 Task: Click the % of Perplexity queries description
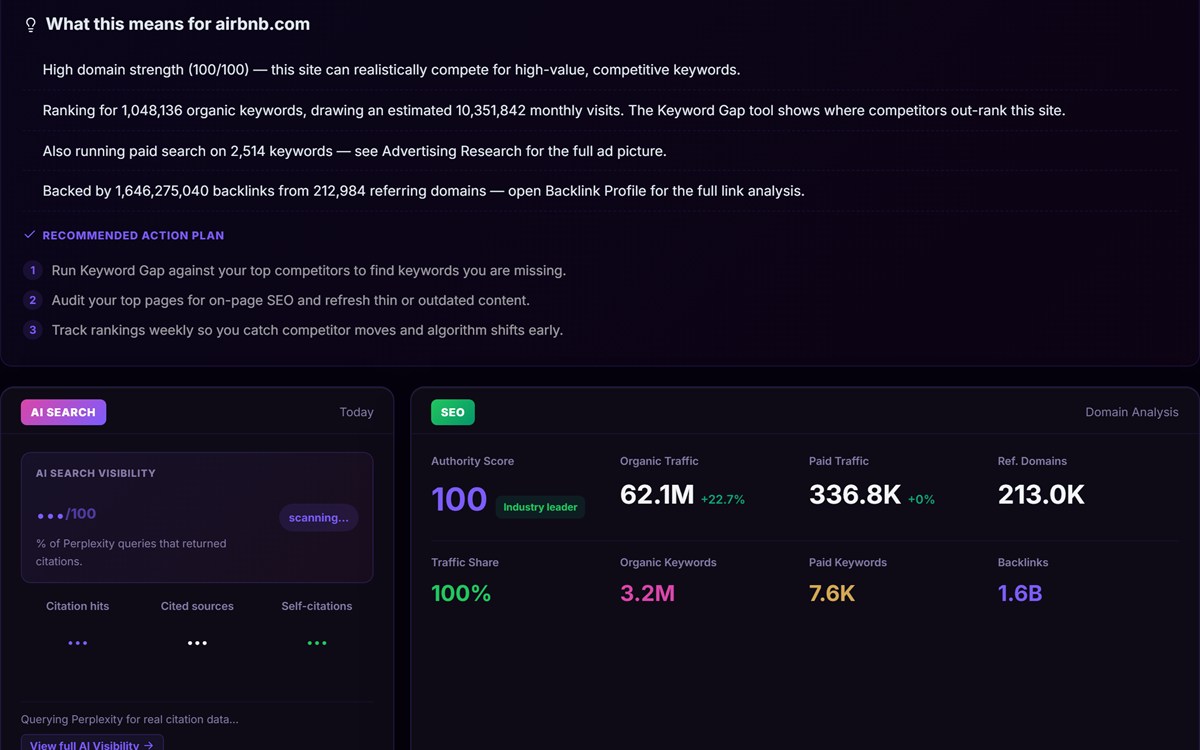(x=131, y=553)
